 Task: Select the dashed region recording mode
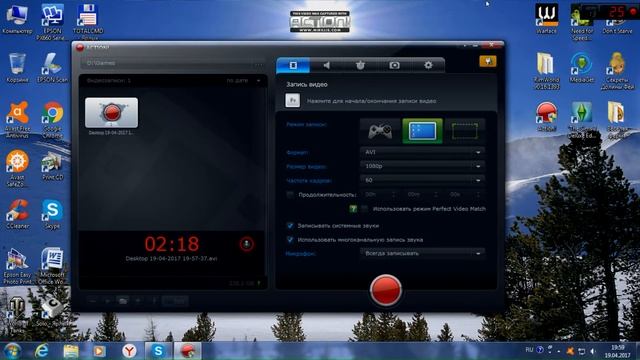(464, 131)
